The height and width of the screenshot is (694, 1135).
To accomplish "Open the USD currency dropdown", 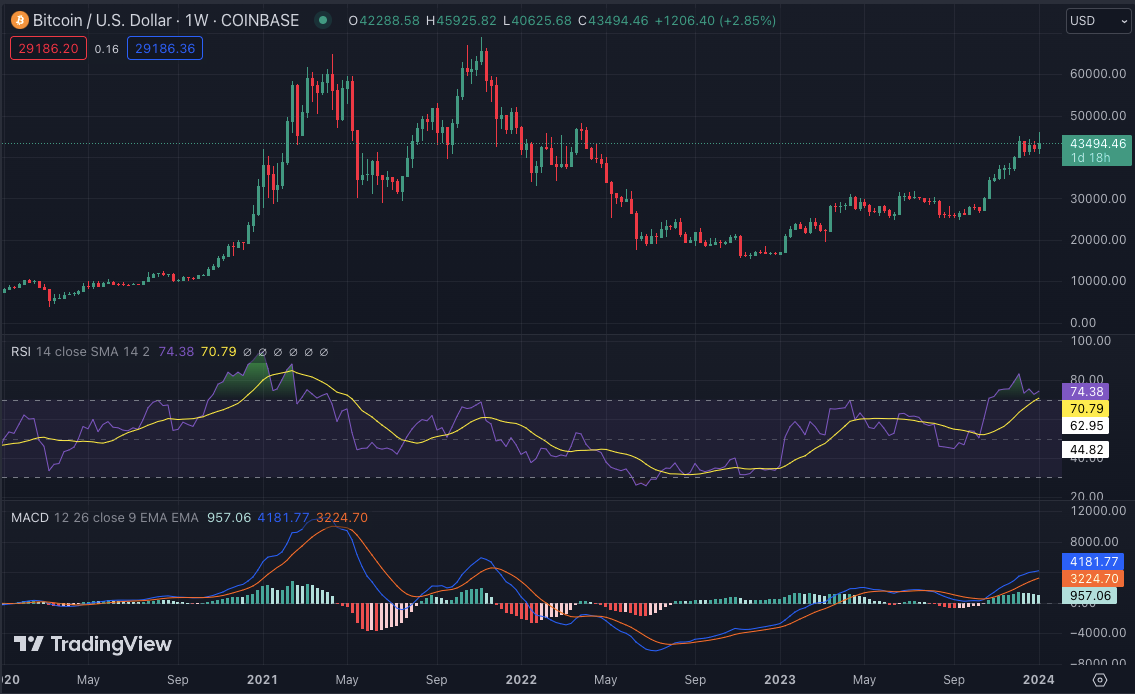I will tap(1097, 20).
